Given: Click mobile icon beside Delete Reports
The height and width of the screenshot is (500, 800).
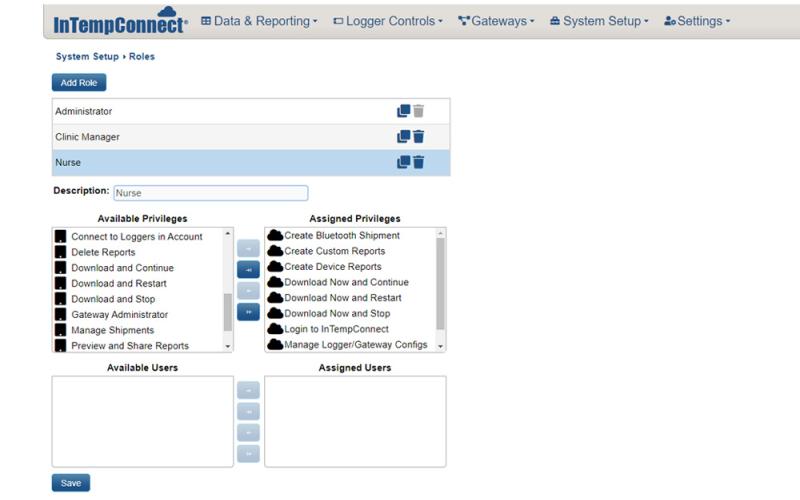Looking at the screenshot, I should point(60,252).
